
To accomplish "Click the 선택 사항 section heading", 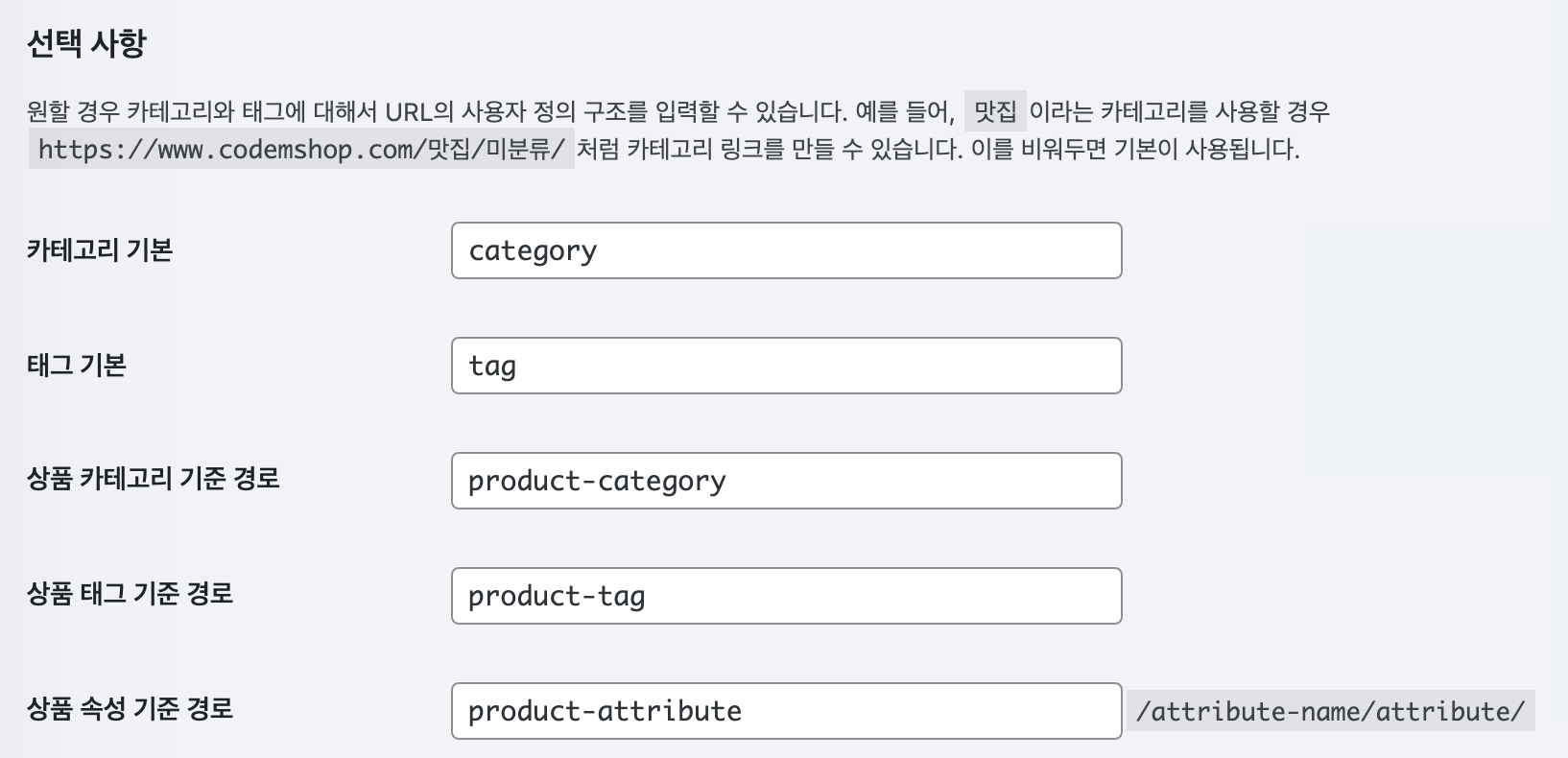I will coord(86,43).
